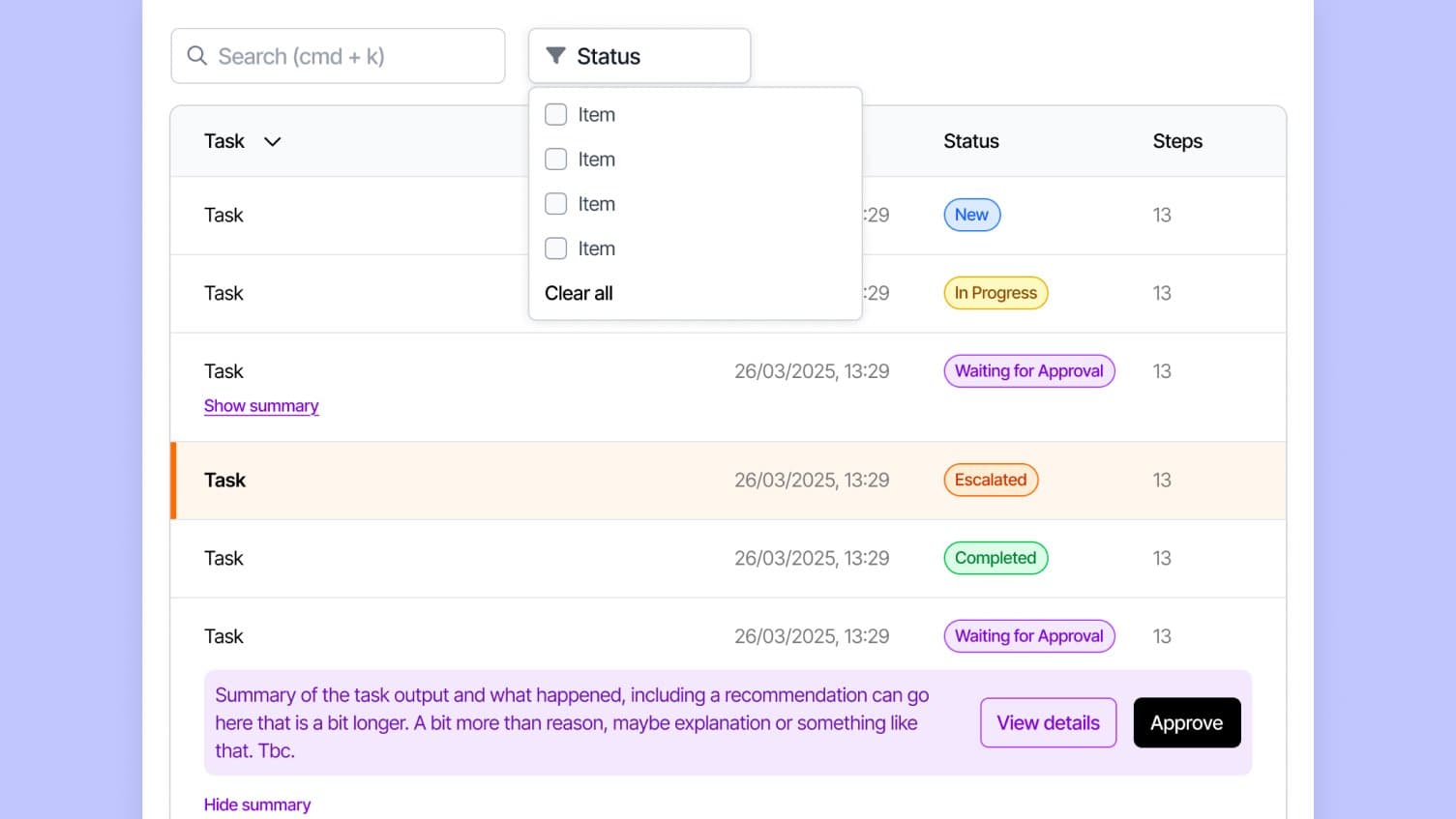Click the Steps column header
This screenshot has height=819, width=1456.
(1177, 141)
